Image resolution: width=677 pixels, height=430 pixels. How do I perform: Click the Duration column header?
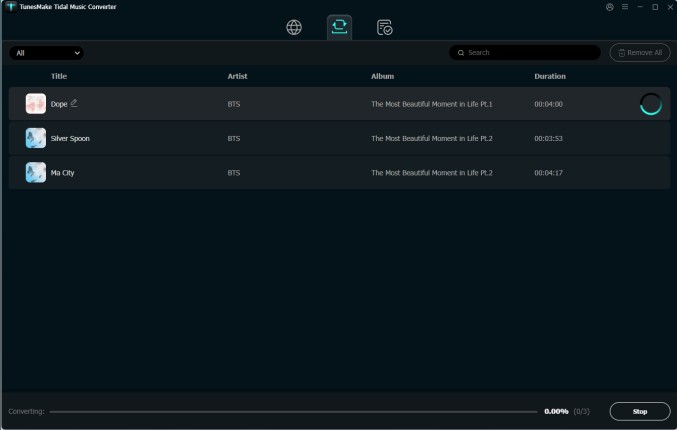550,76
